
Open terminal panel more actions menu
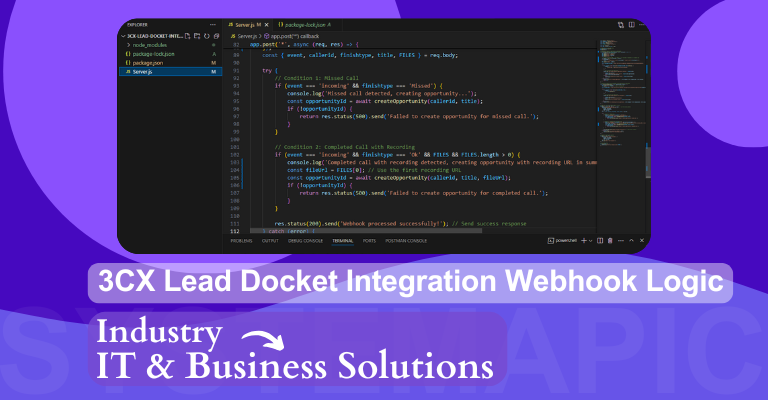click(621, 241)
